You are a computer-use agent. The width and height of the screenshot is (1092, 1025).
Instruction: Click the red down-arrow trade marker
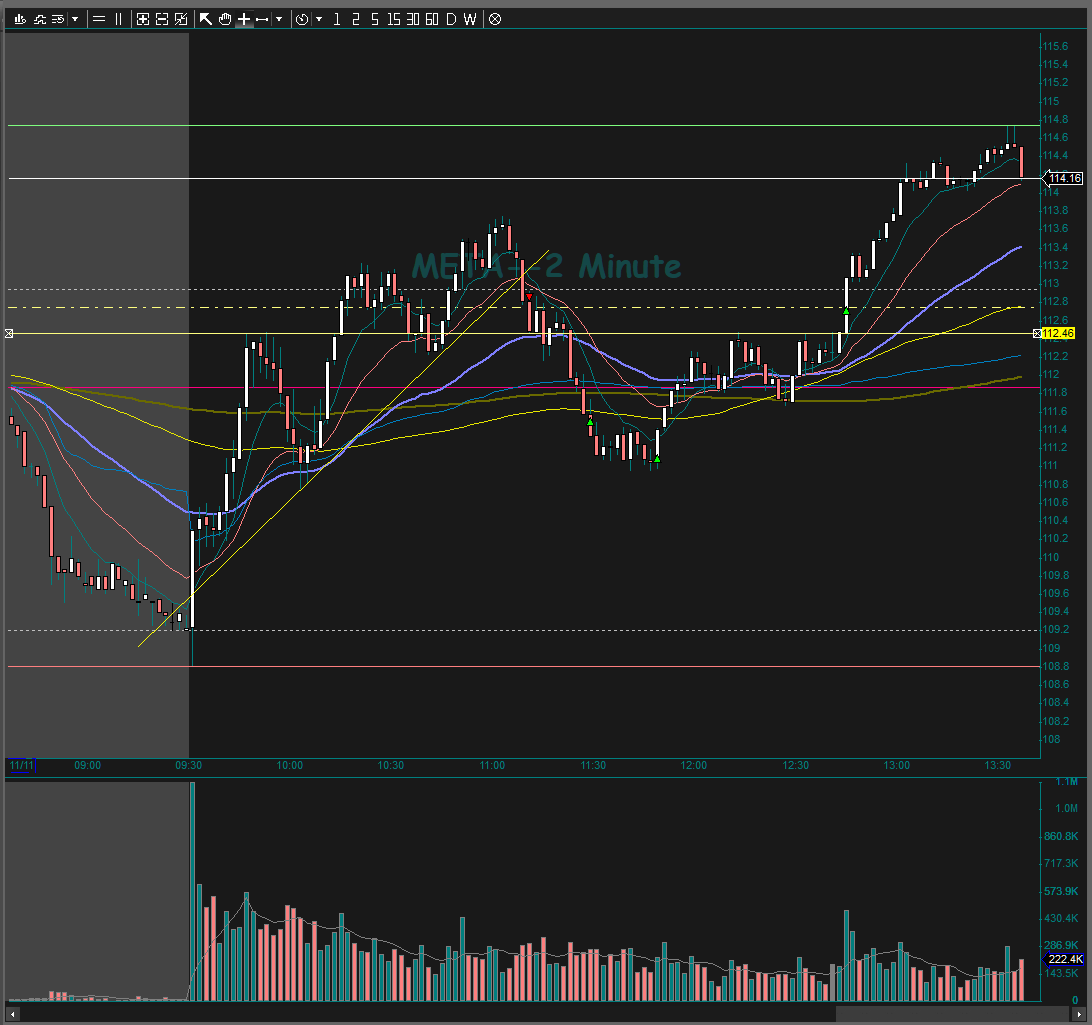529,297
